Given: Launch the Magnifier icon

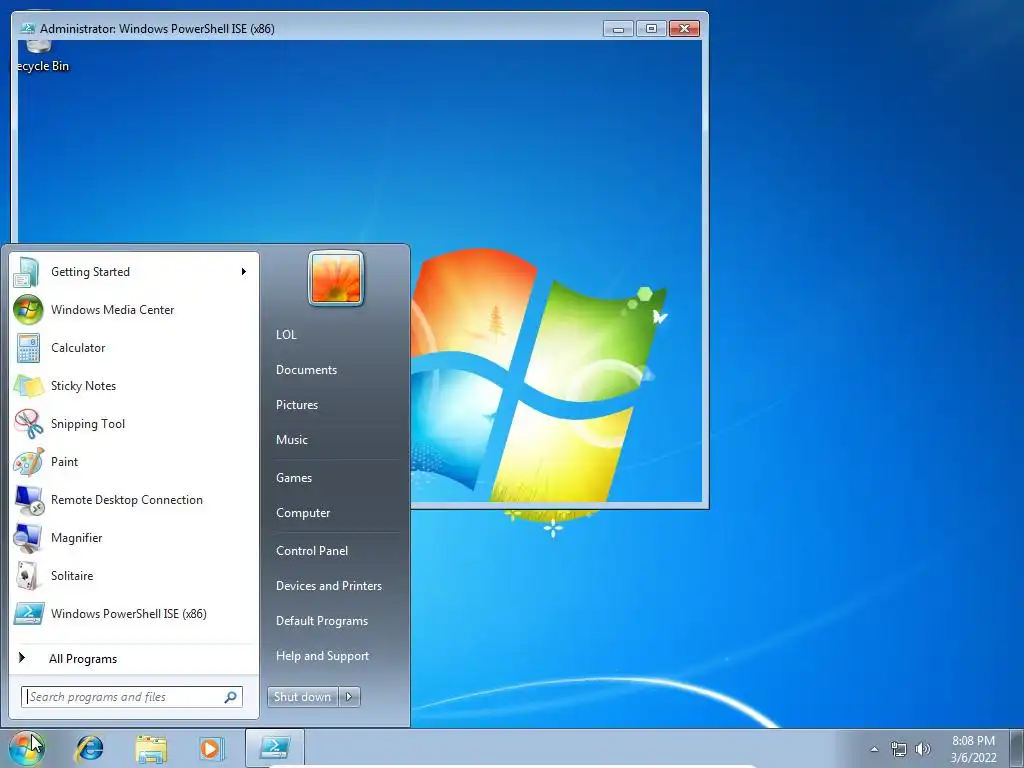Looking at the screenshot, I should pos(28,537).
